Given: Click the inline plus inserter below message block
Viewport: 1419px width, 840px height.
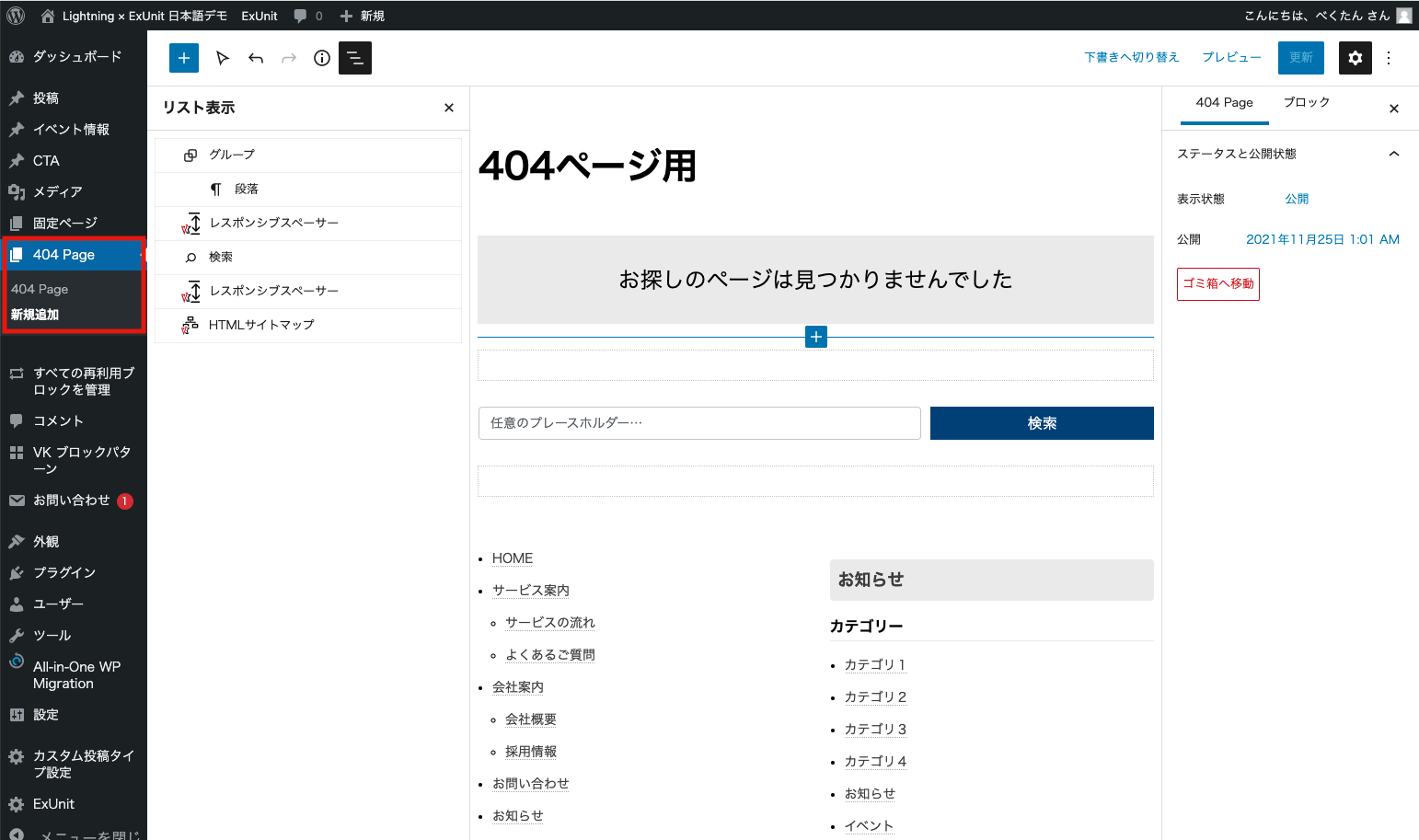Looking at the screenshot, I should [x=815, y=337].
